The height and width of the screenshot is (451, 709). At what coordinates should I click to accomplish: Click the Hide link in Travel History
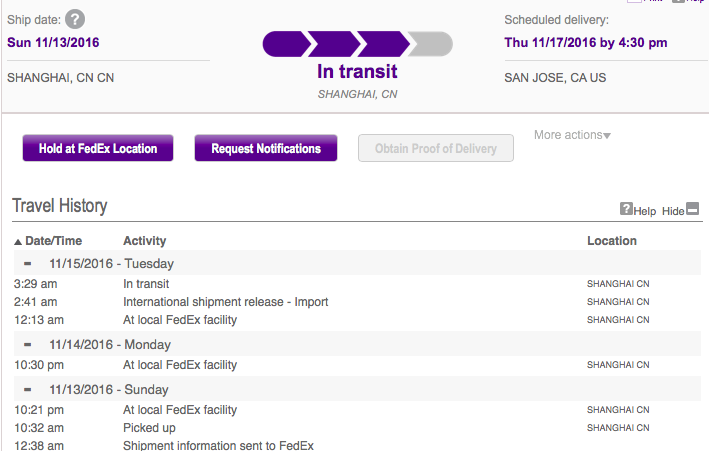673,211
